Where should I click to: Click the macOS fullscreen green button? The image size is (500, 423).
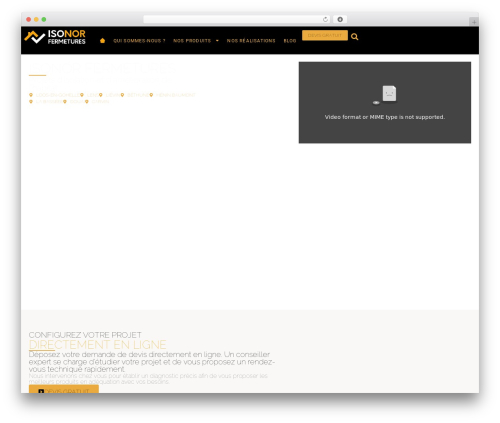click(x=44, y=19)
